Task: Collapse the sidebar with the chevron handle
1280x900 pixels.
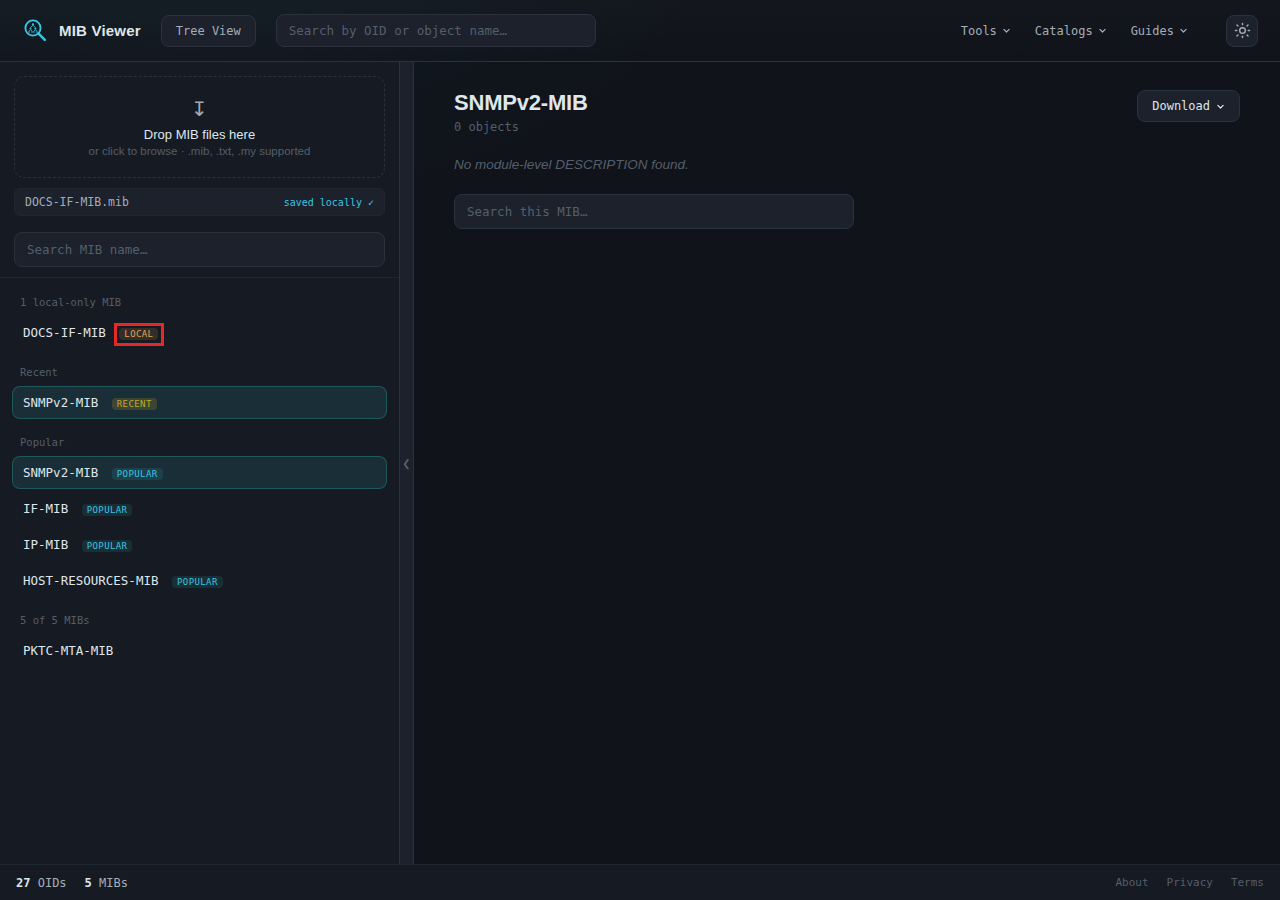Action: click(x=406, y=464)
